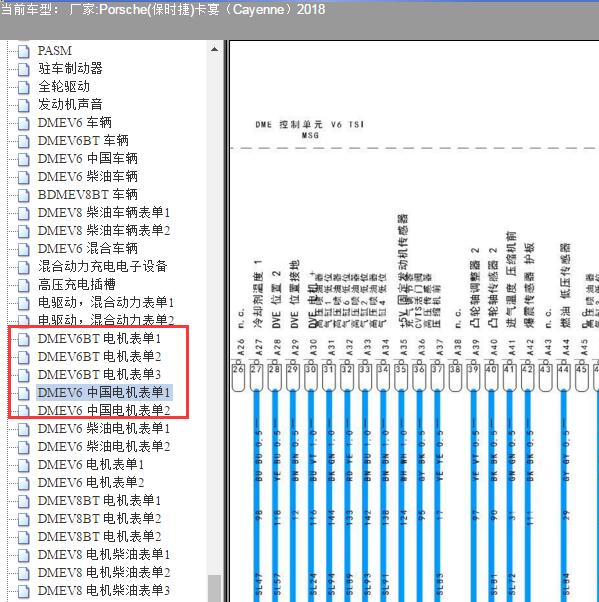Click document icon beside PASM
This screenshot has height=602, width=599.
23,51
